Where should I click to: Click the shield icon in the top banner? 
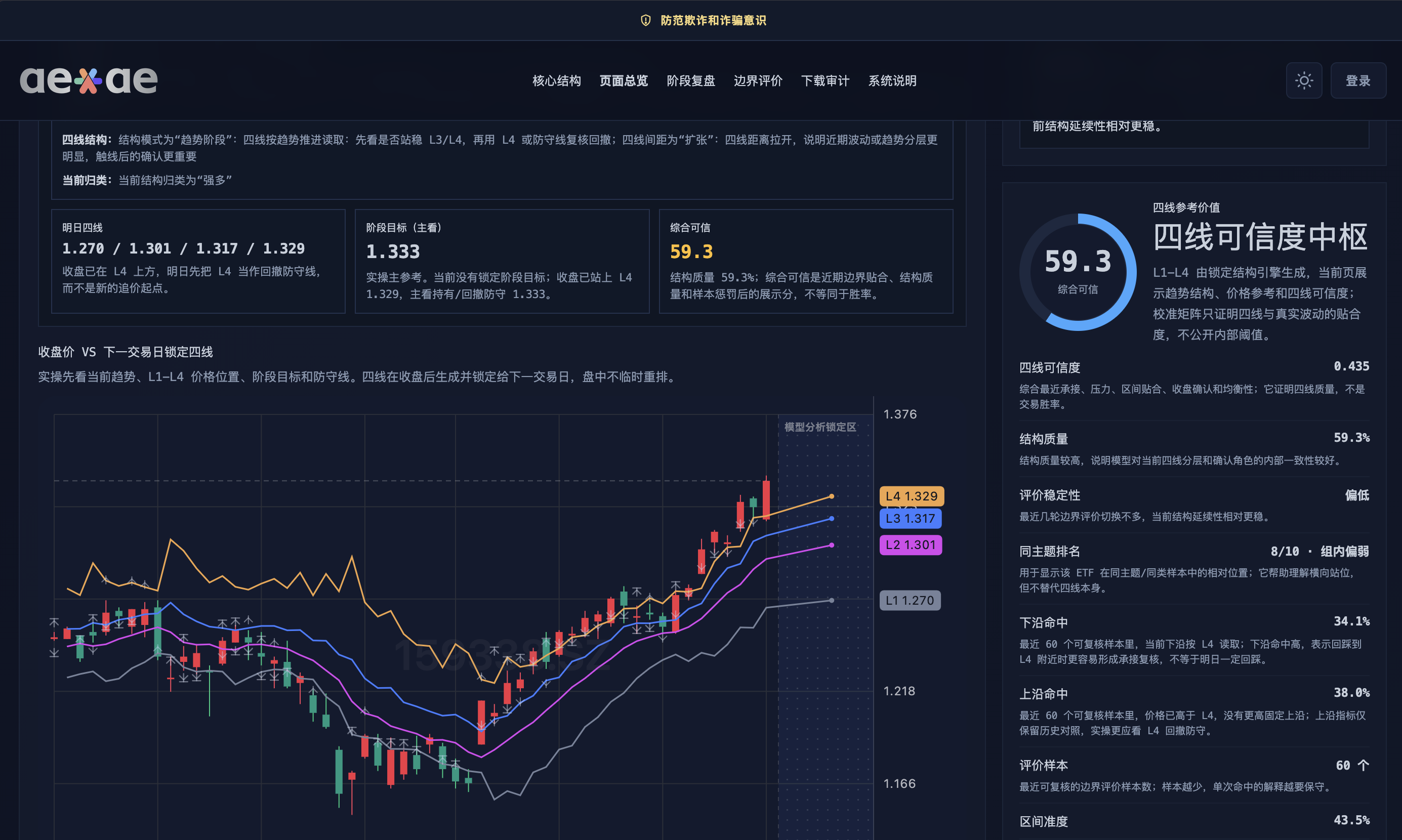point(645,20)
